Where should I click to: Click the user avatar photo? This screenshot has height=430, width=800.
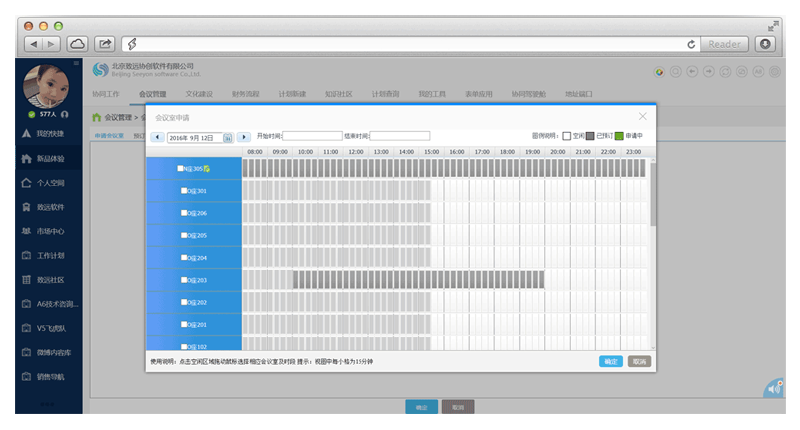point(44,84)
